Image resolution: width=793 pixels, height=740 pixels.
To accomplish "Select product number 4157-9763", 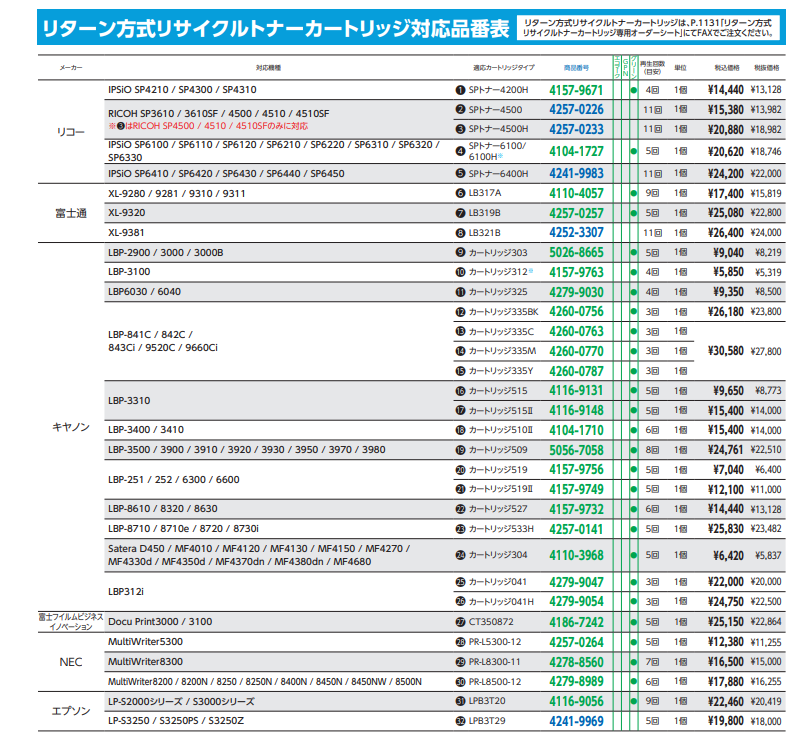I will 576,272.
